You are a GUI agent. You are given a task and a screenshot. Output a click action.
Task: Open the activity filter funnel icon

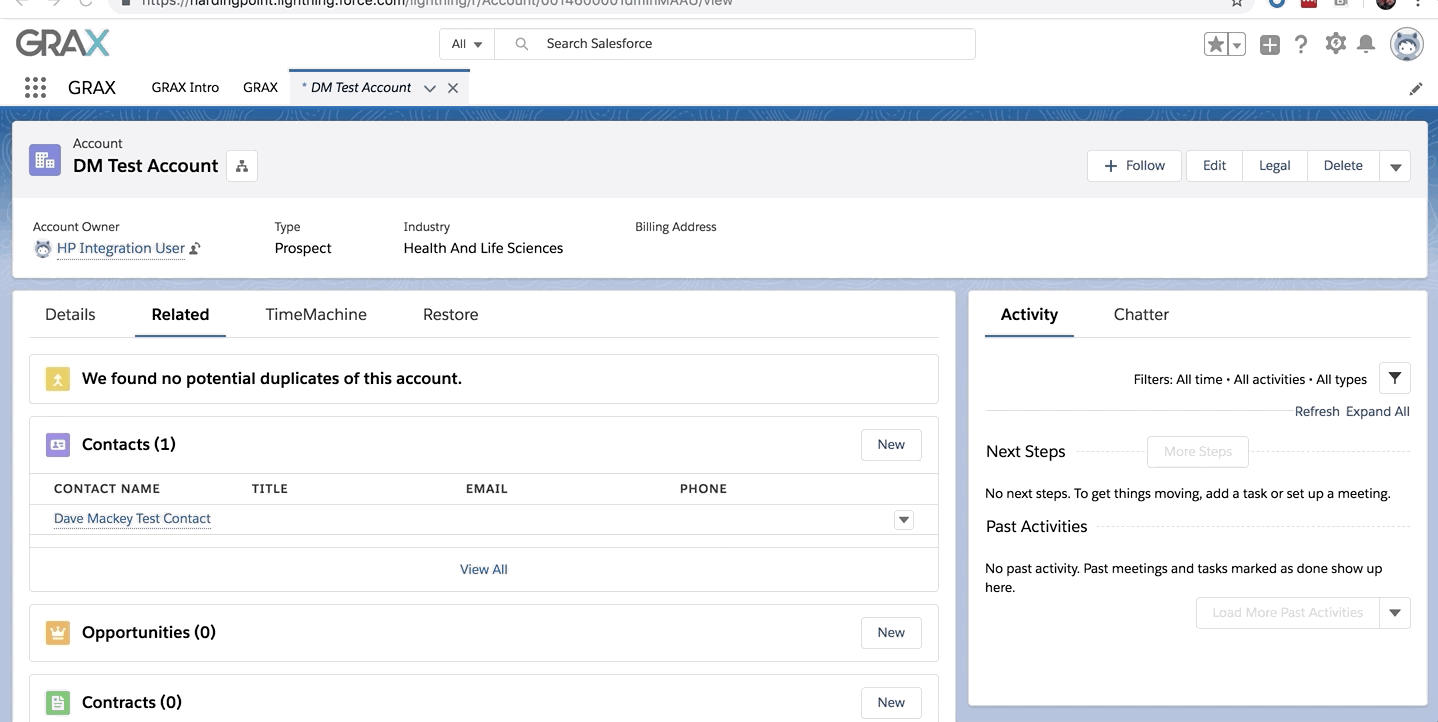click(1395, 378)
